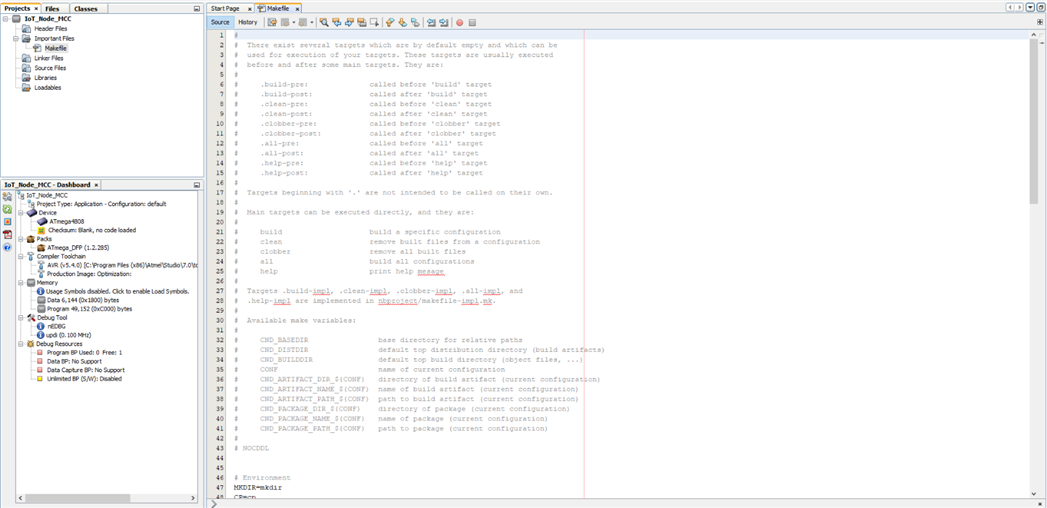The image size is (1047, 508).
Task: Click the PDF datasheet icon in Dashboard sidebar
Action: pyautogui.click(x=7, y=234)
